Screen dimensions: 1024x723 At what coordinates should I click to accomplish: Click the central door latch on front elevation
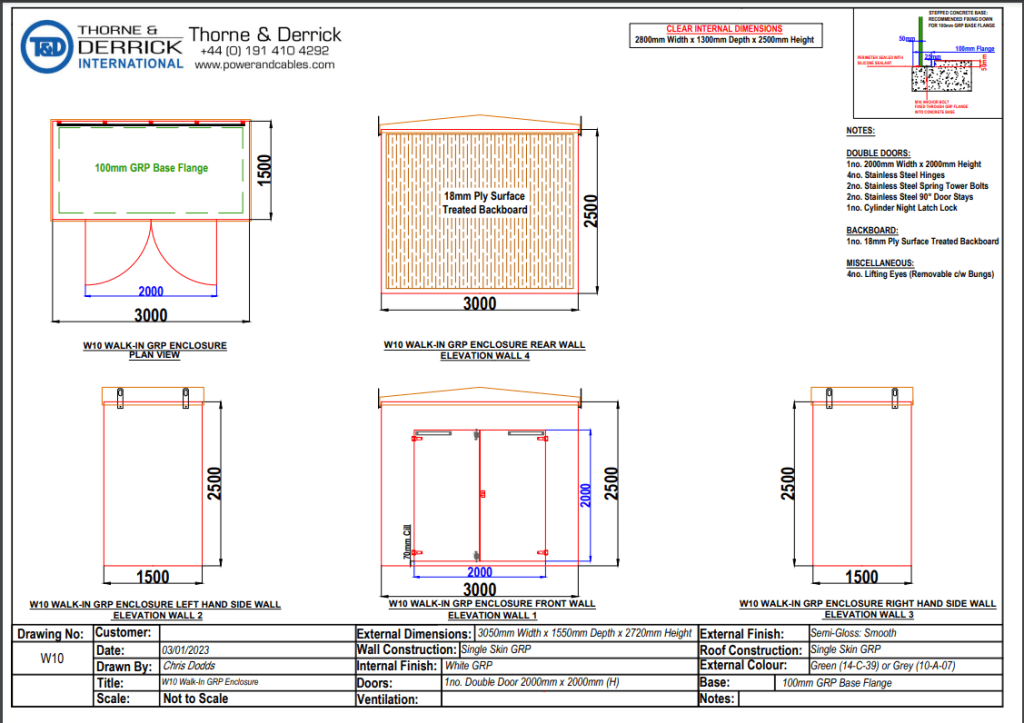[x=483, y=493]
